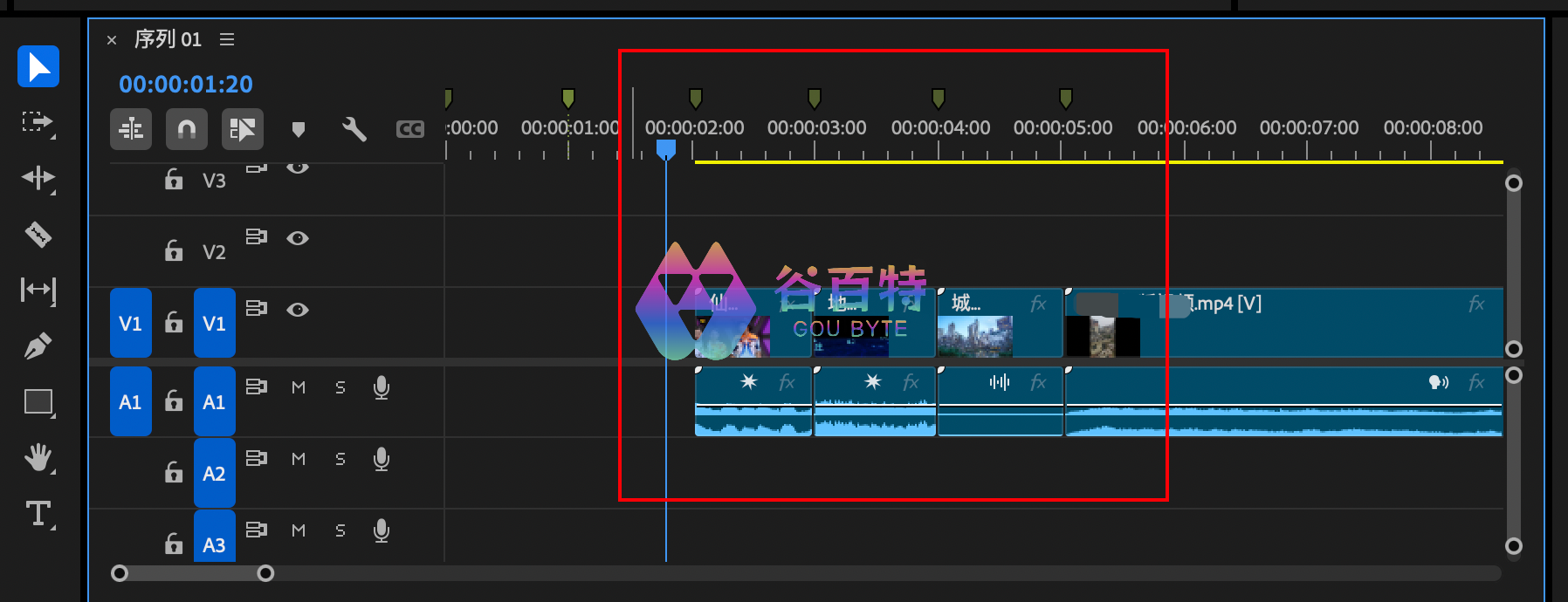
Task: Select the Razor tool
Action: click(38, 234)
